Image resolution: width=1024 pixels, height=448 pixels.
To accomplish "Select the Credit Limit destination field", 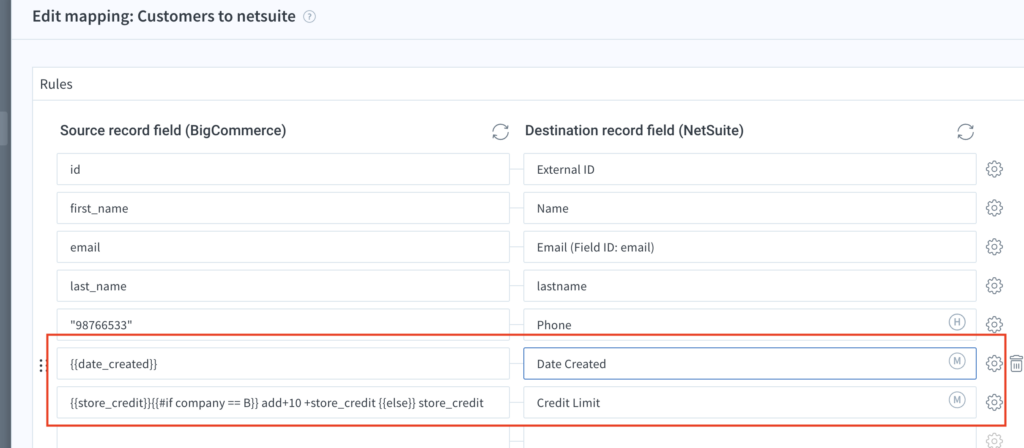I will (x=750, y=403).
